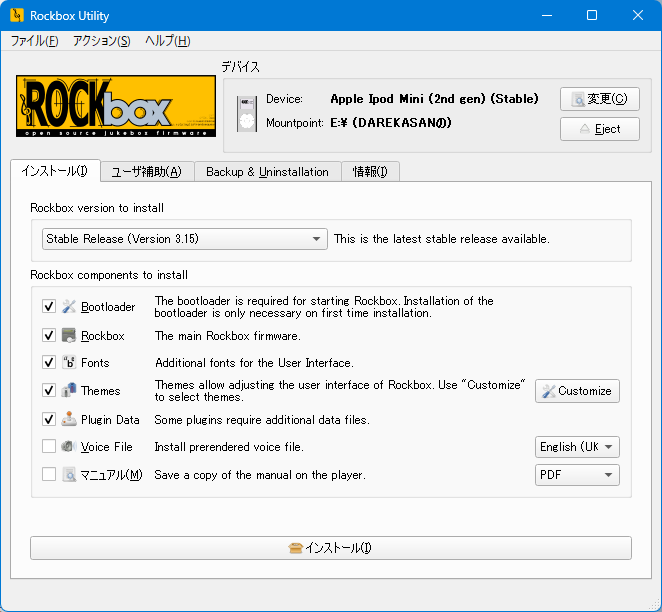The image size is (662, 612).
Task: Uncheck the Rockbox firmware checkbox
Action: [x=49, y=336]
